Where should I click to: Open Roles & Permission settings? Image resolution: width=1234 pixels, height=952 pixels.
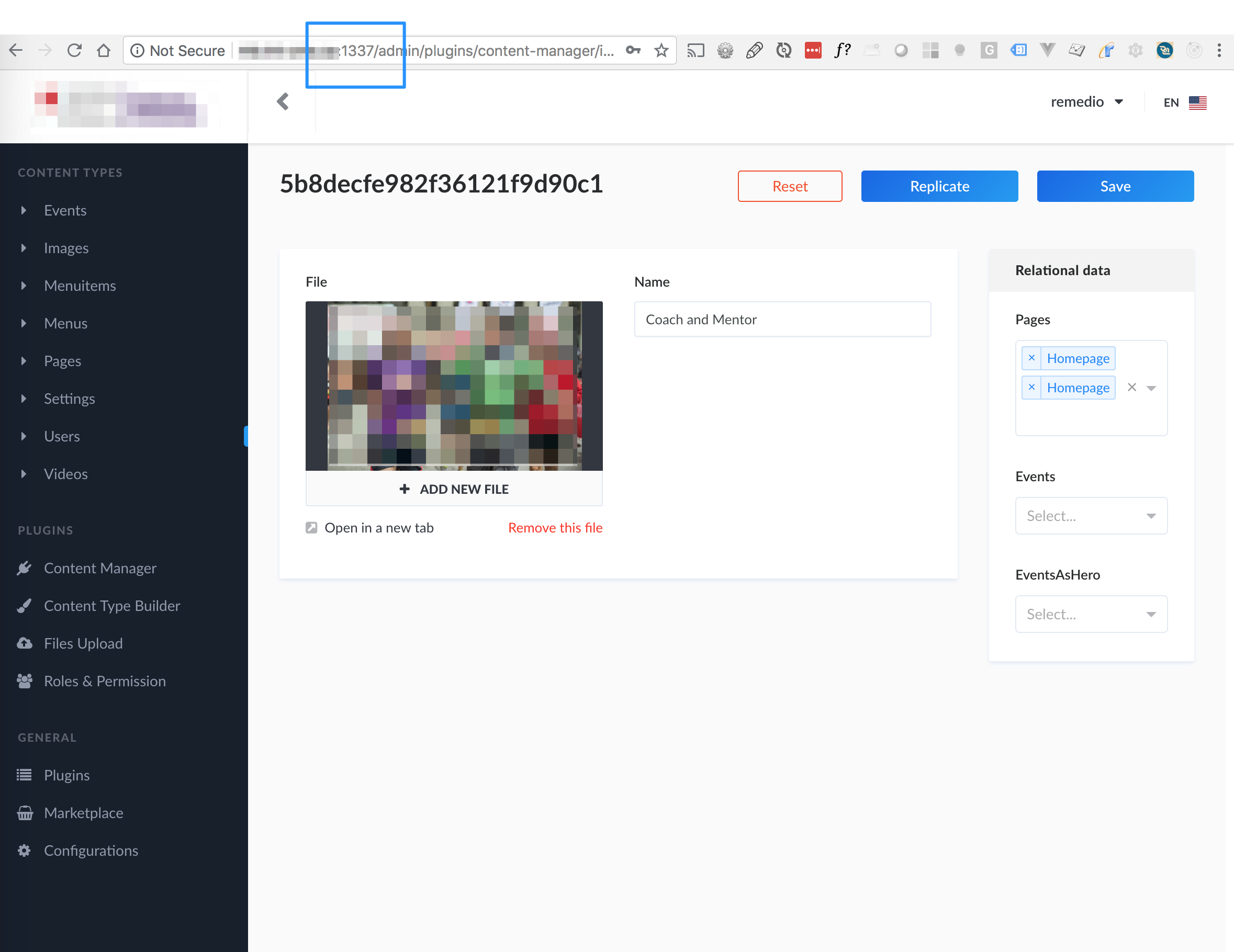point(105,681)
